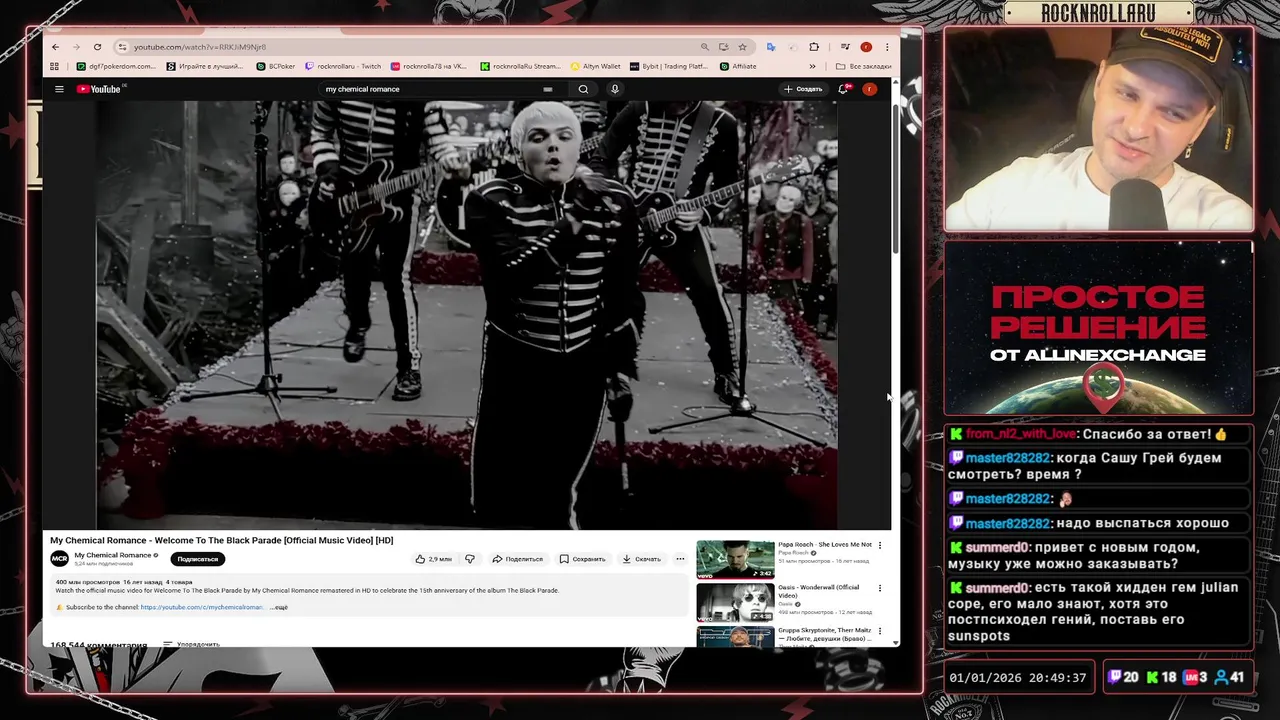The image size is (1280, 720).
Task: Go forward in browser history
Action: pyautogui.click(x=76, y=47)
